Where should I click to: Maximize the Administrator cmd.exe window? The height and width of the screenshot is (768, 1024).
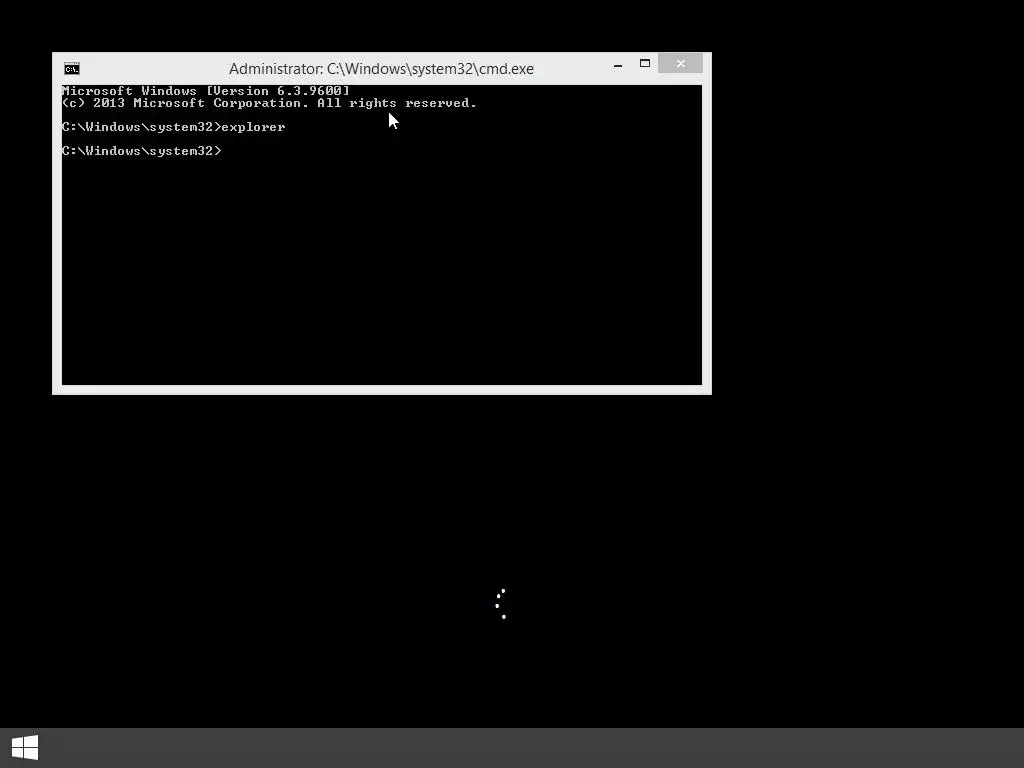645,63
